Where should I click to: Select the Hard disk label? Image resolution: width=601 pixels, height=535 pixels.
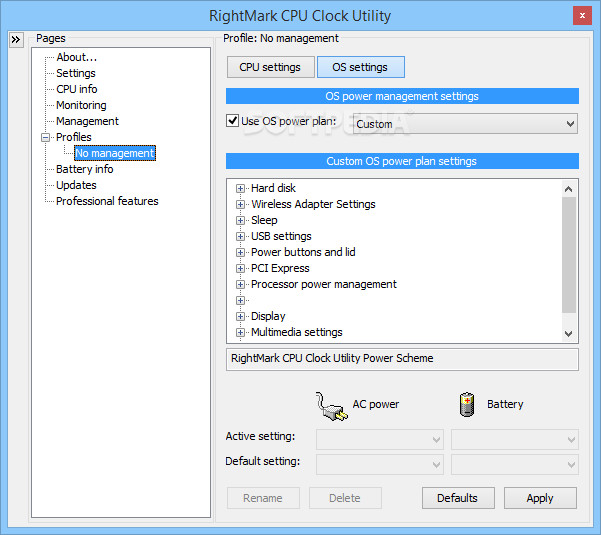tap(273, 188)
